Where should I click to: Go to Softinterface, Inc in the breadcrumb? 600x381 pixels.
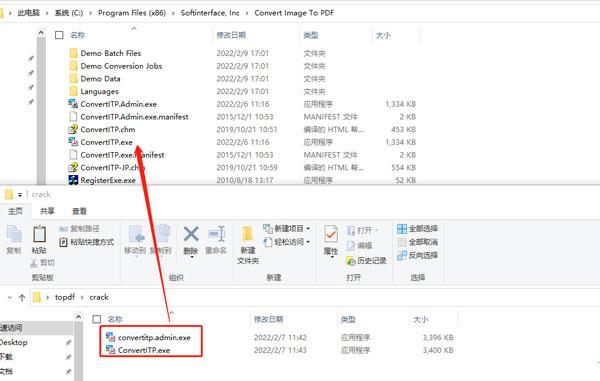pyautogui.click(x=210, y=13)
